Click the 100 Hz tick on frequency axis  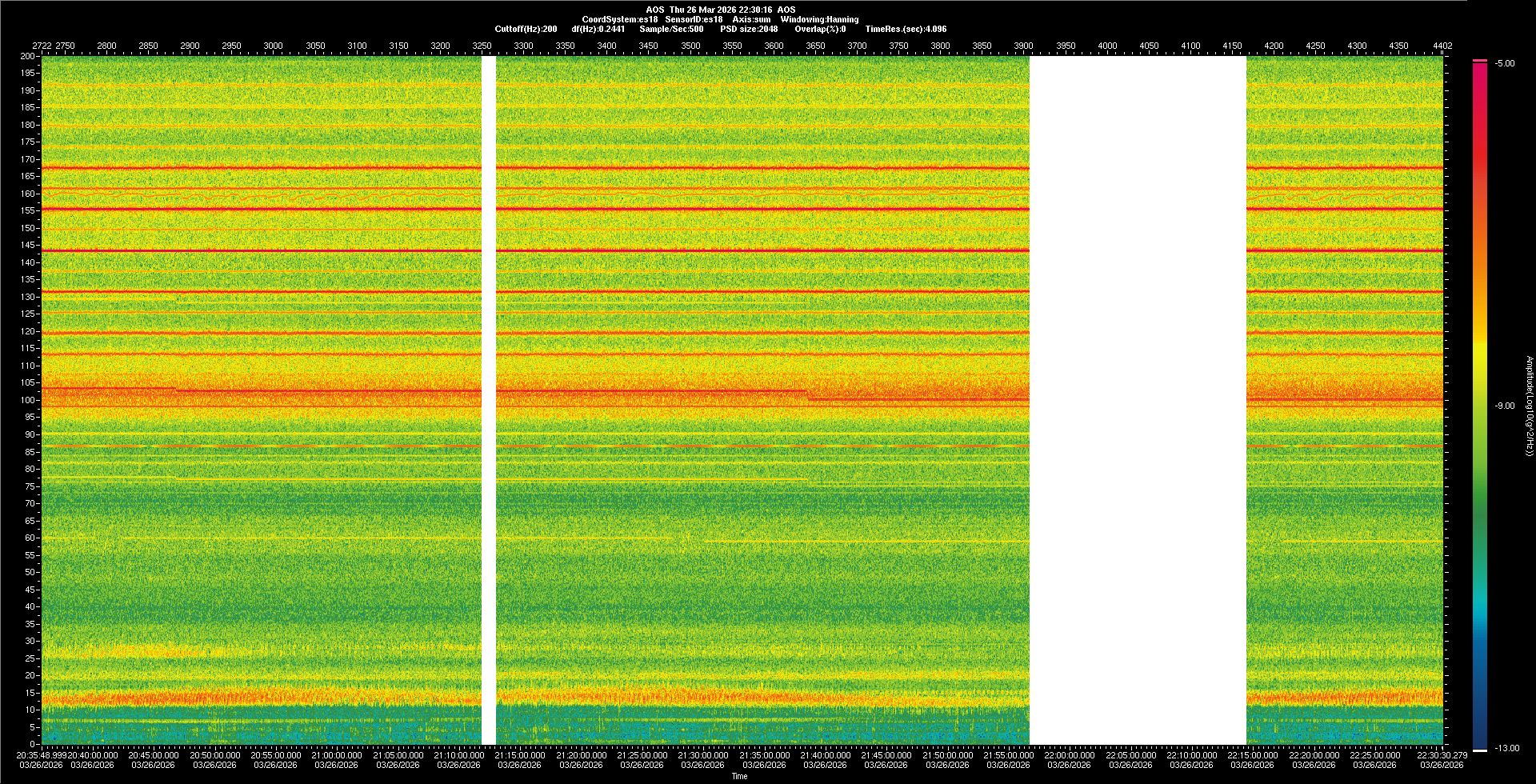(x=28, y=400)
